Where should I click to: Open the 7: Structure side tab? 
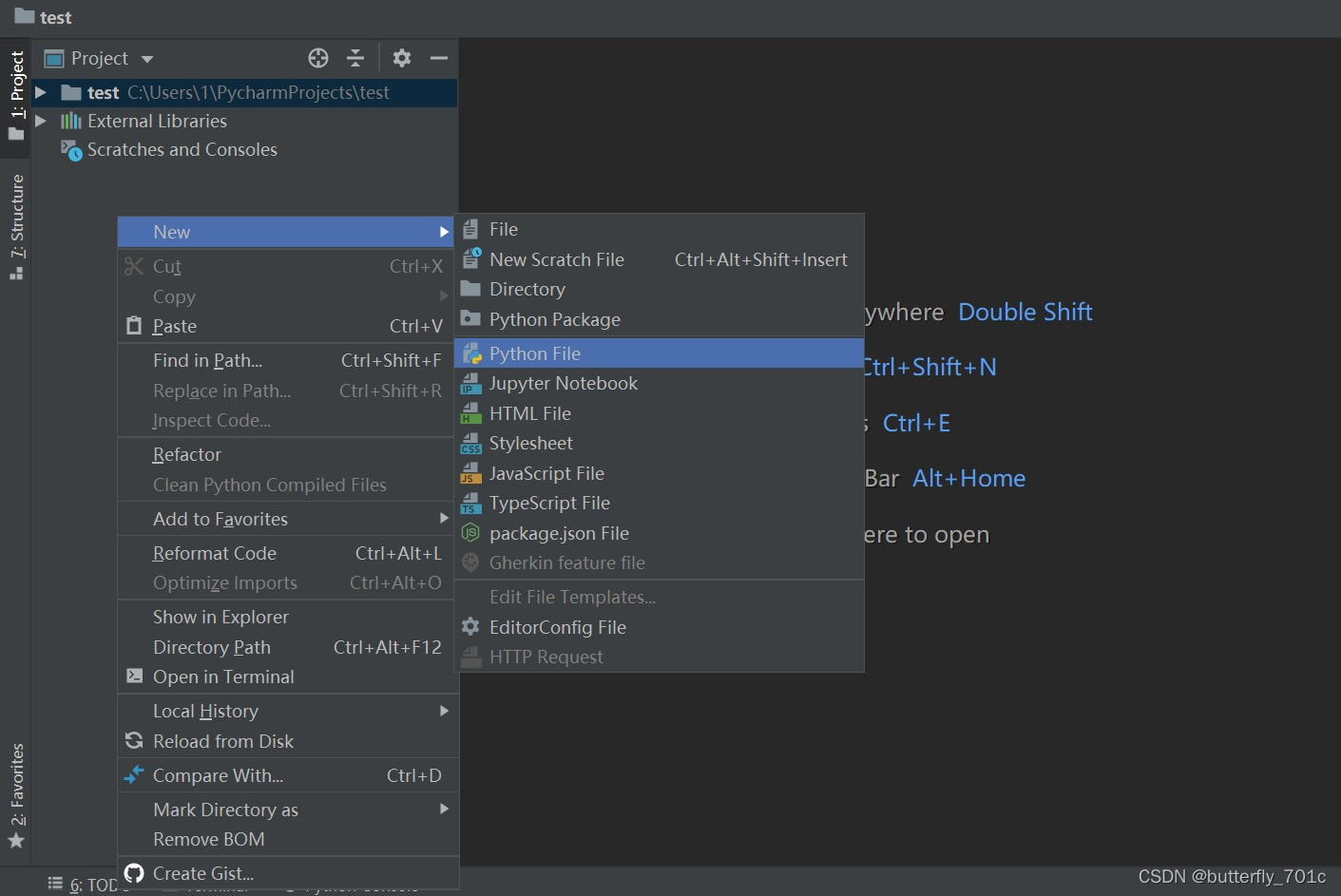pyautogui.click(x=16, y=227)
